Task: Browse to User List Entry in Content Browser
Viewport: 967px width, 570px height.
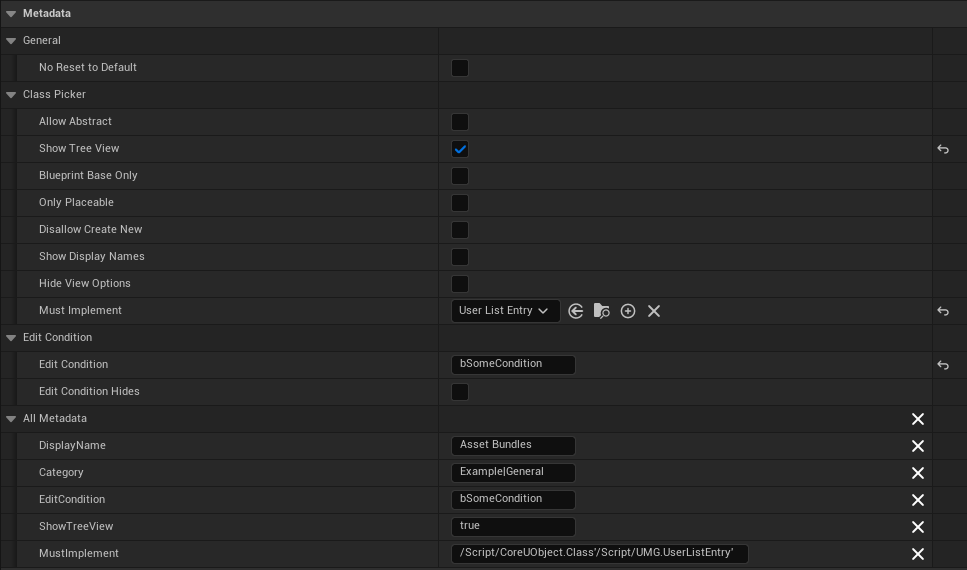Action: pyautogui.click(x=601, y=311)
